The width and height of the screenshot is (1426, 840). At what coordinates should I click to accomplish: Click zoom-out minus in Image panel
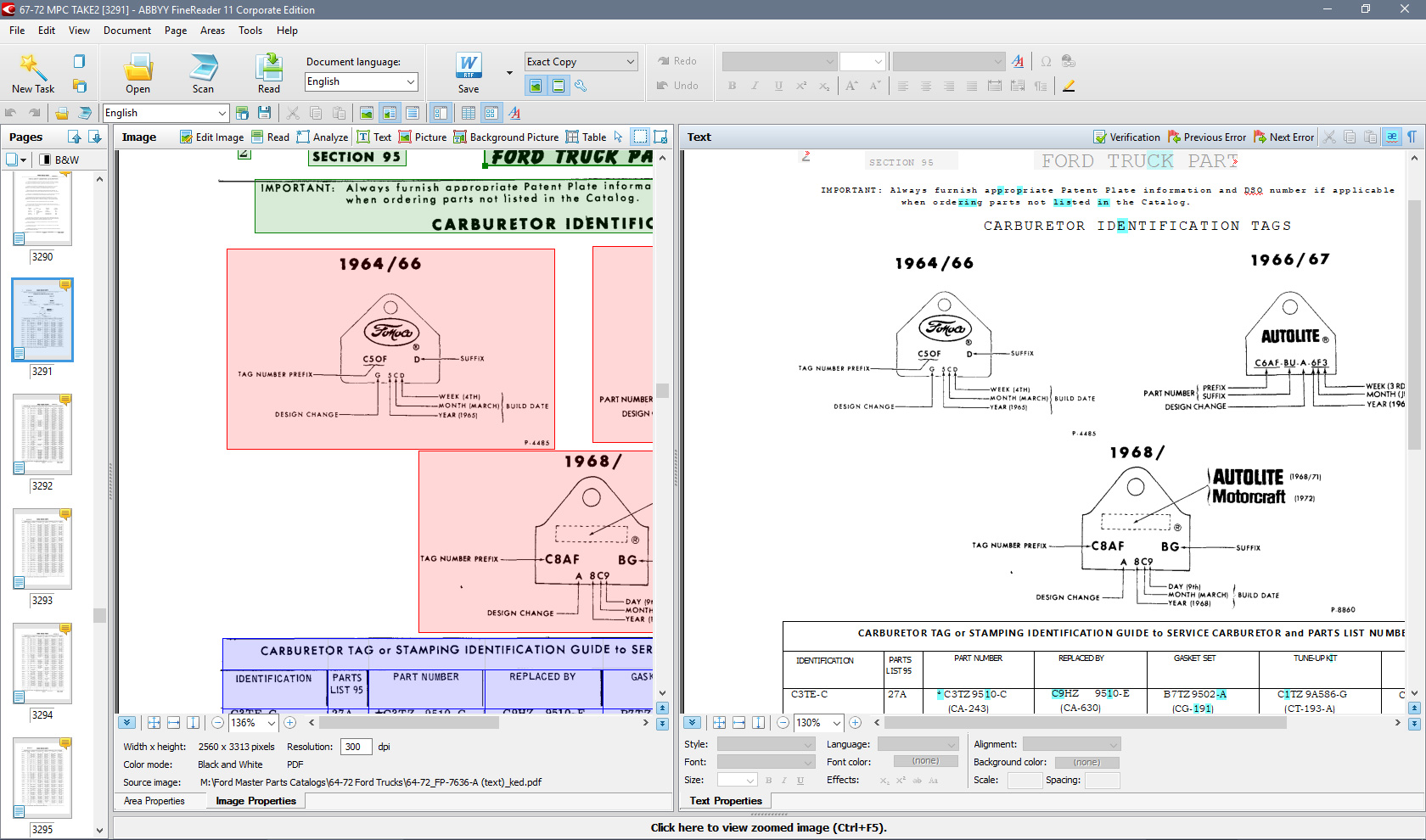pos(218,723)
